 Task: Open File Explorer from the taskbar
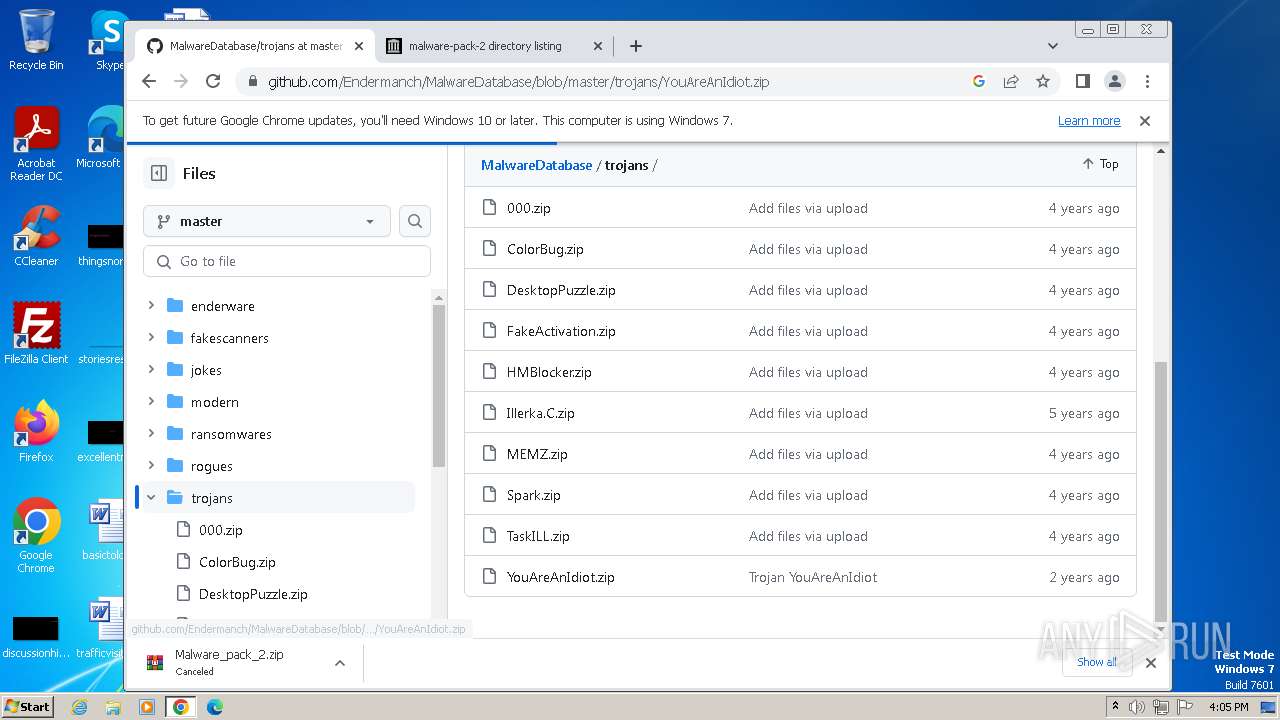[113, 707]
